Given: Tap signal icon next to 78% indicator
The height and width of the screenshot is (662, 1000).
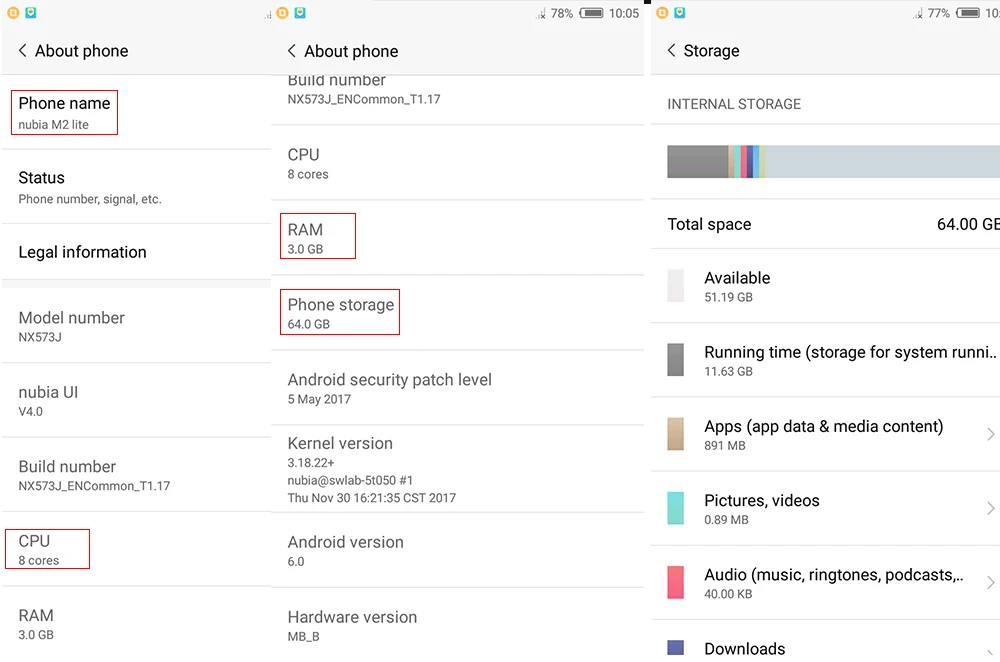Looking at the screenshot, I should click(x=541, y=13).
